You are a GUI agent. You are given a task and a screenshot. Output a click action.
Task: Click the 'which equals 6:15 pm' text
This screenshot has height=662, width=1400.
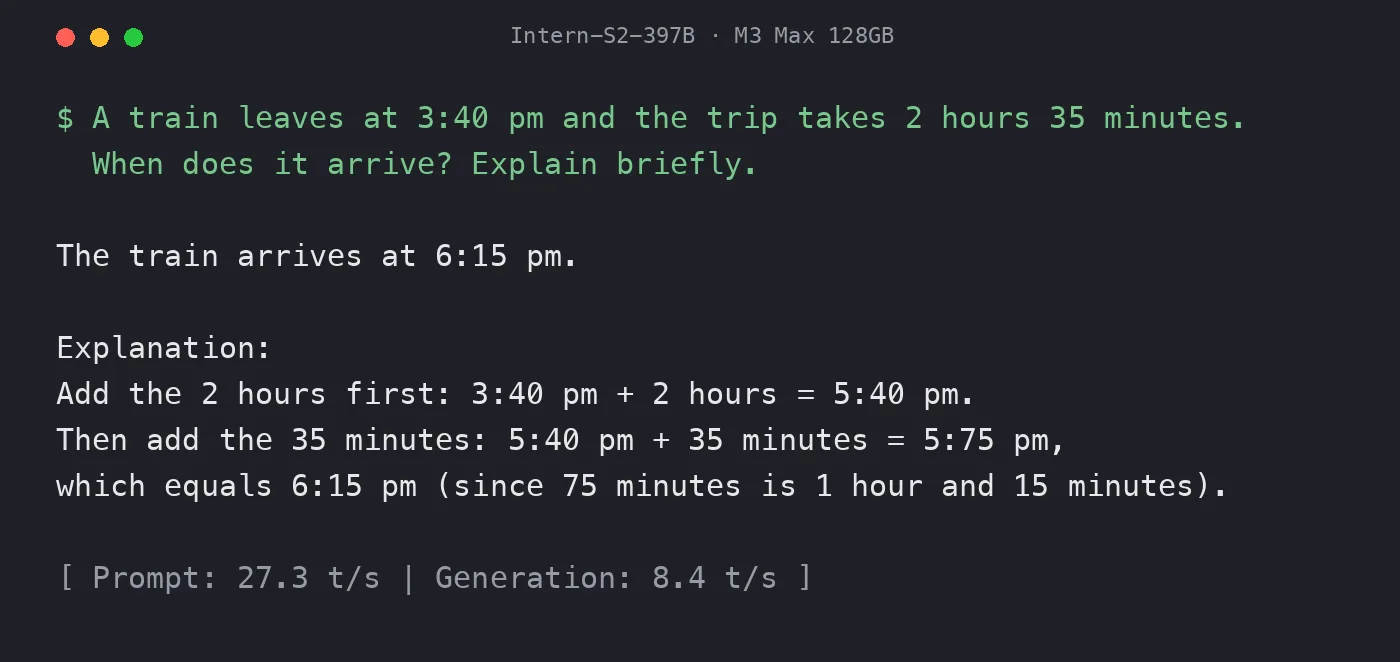click(236, 486)
